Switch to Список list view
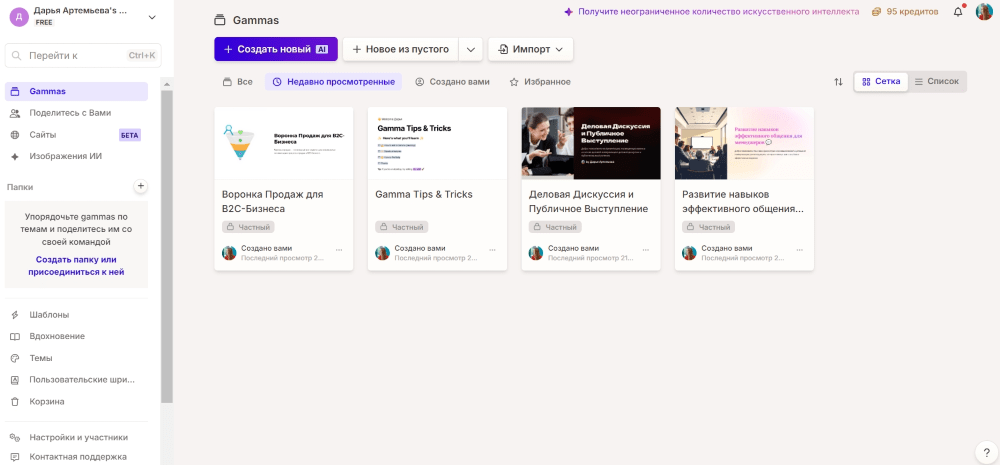 (x=937, y=82)
